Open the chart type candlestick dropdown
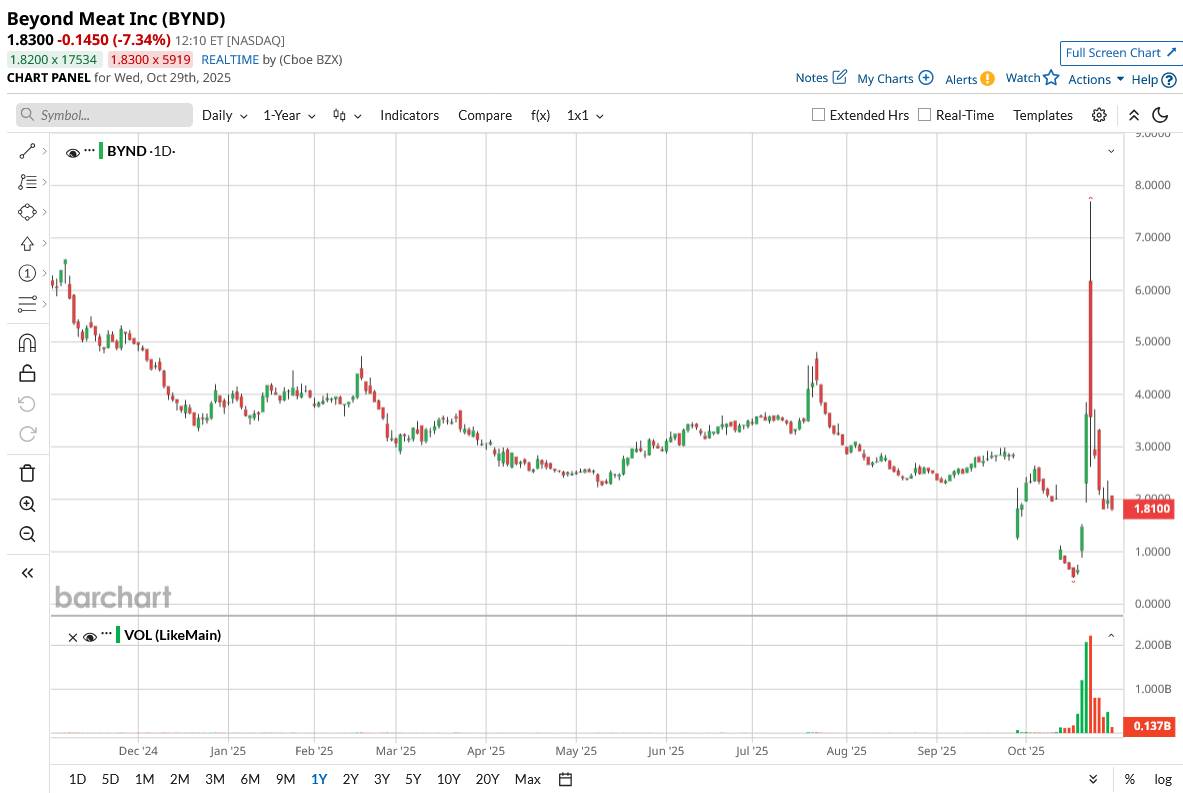 (347, 115)
